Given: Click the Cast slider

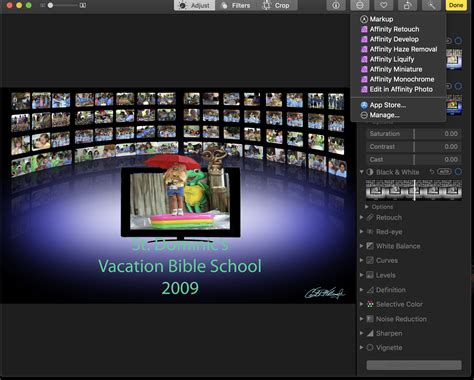Looking at the screenshot, I should point(414,160).
